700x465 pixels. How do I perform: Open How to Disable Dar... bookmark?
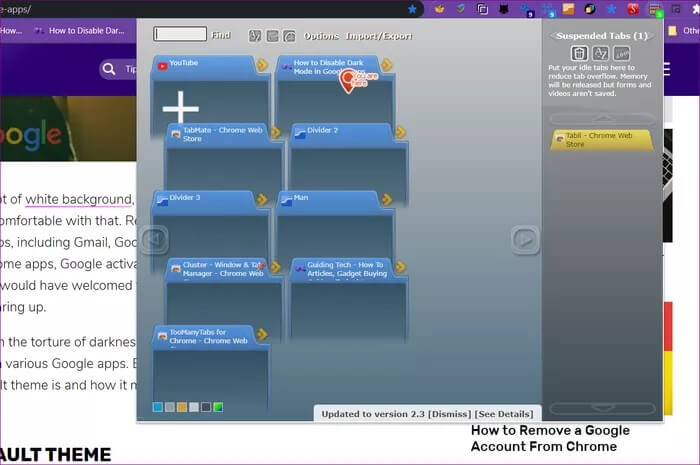tap(81, 31)
